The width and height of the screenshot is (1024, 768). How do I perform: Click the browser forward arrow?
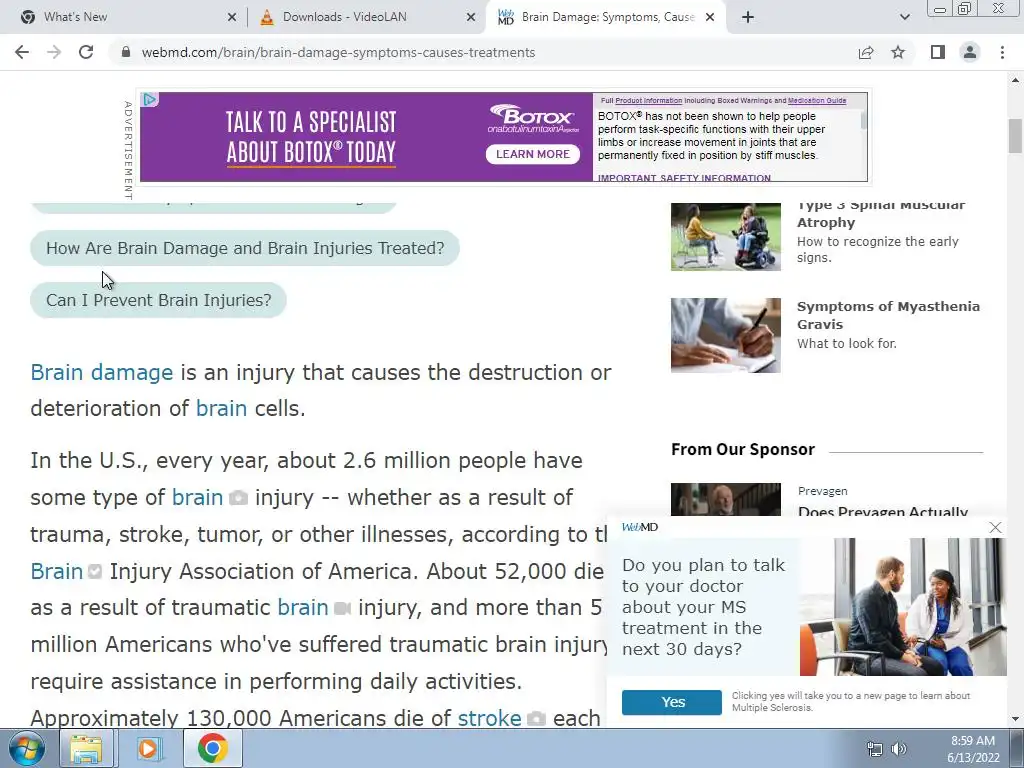[x=54, y=52]
